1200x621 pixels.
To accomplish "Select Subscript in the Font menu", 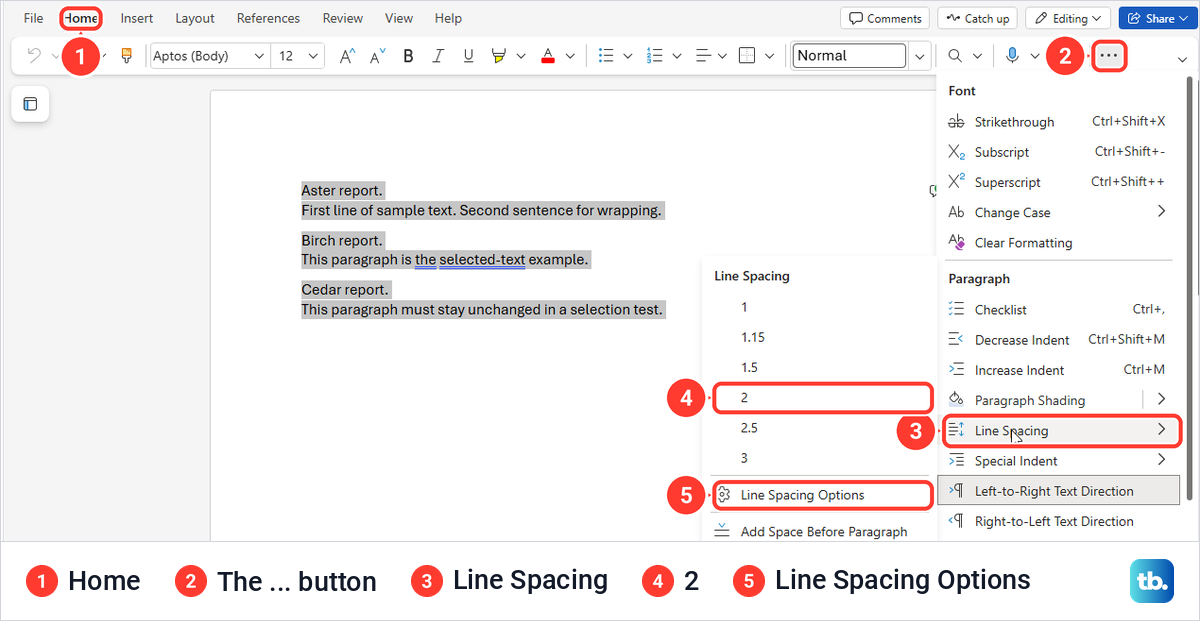I will pos(1057,152).
